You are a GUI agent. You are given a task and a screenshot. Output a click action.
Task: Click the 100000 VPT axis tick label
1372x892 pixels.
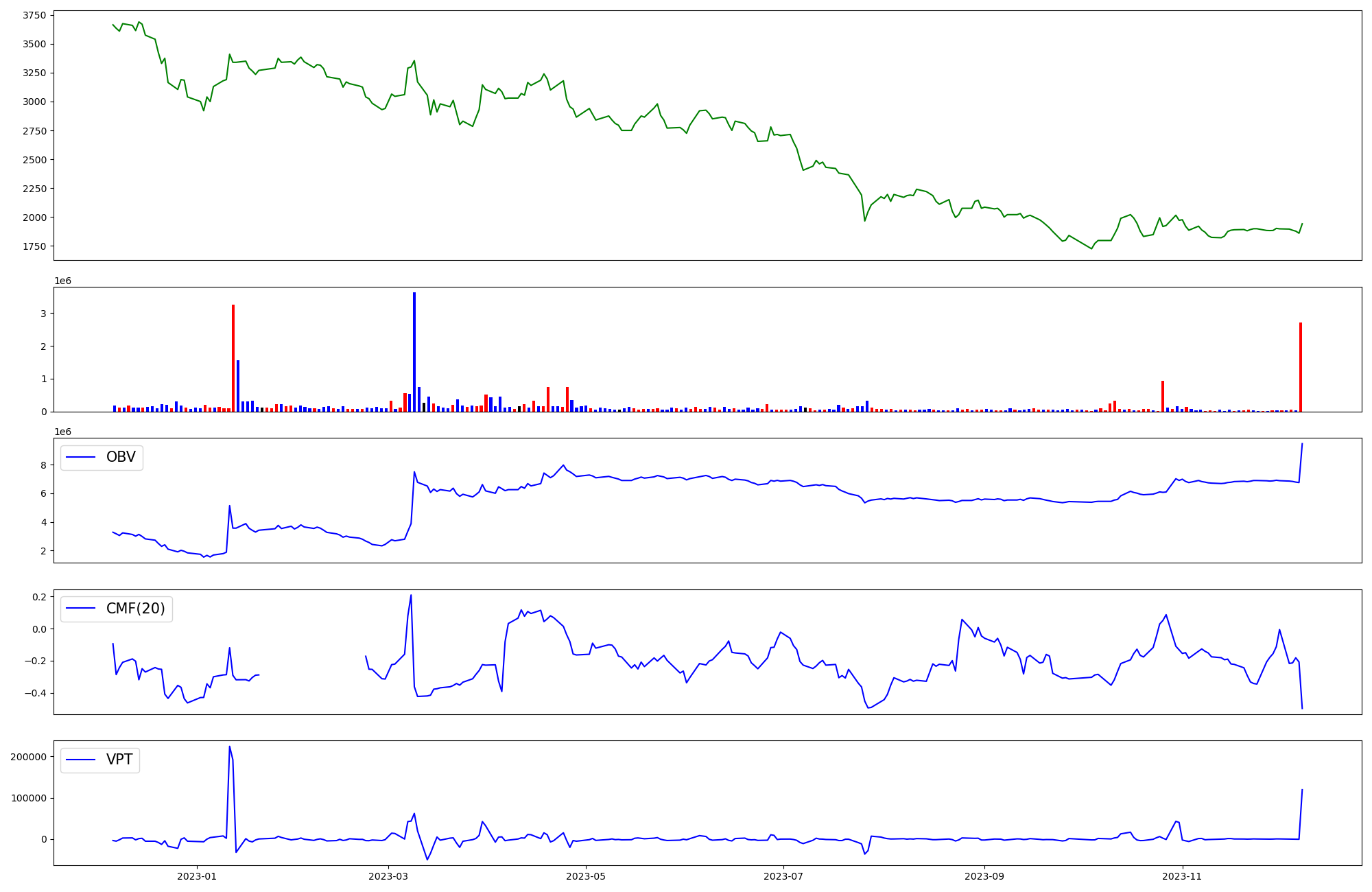pos(29,798)
